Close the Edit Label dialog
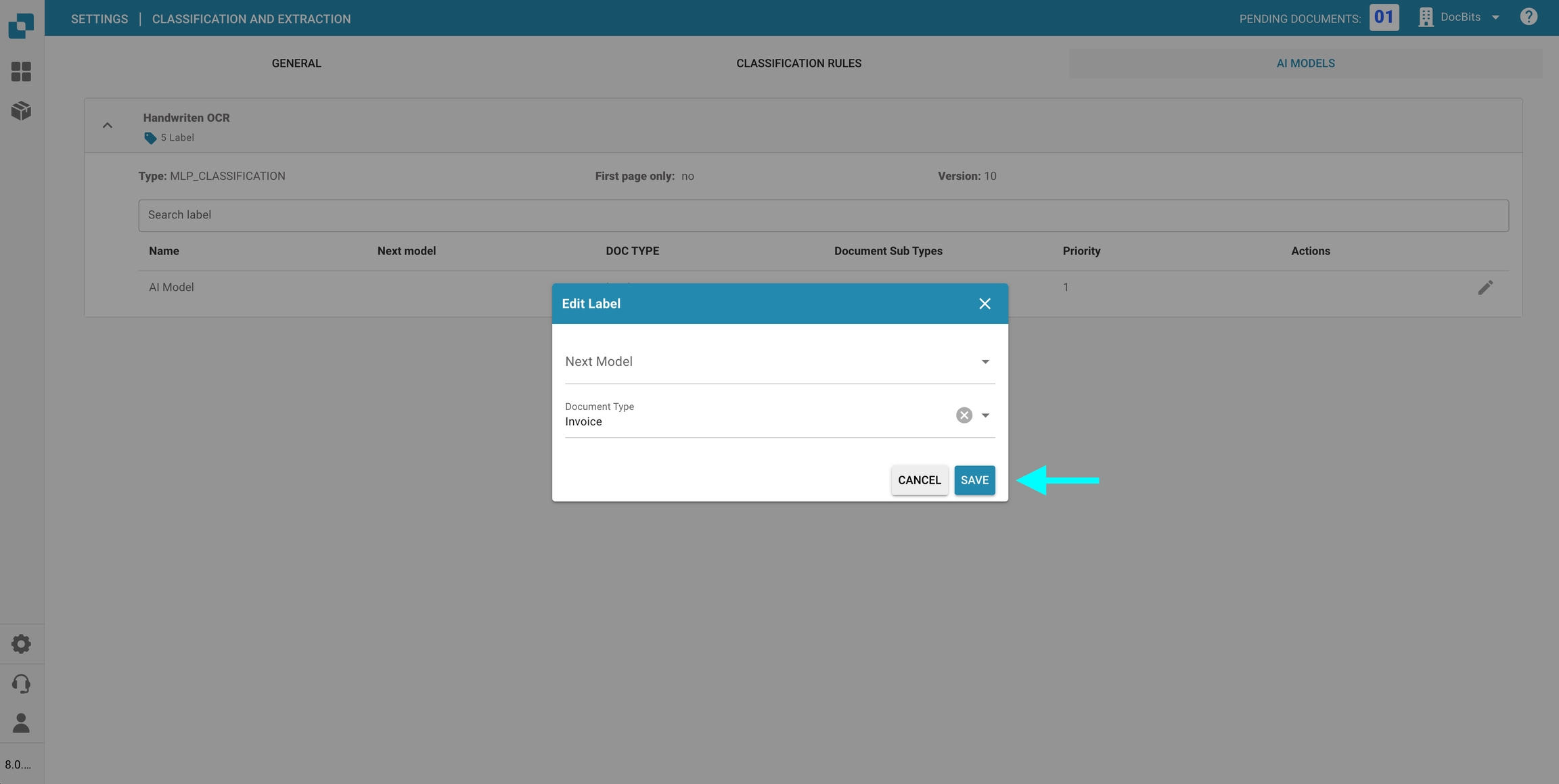The height and width of the screenshot is (784, 1559). pos(985,304)
